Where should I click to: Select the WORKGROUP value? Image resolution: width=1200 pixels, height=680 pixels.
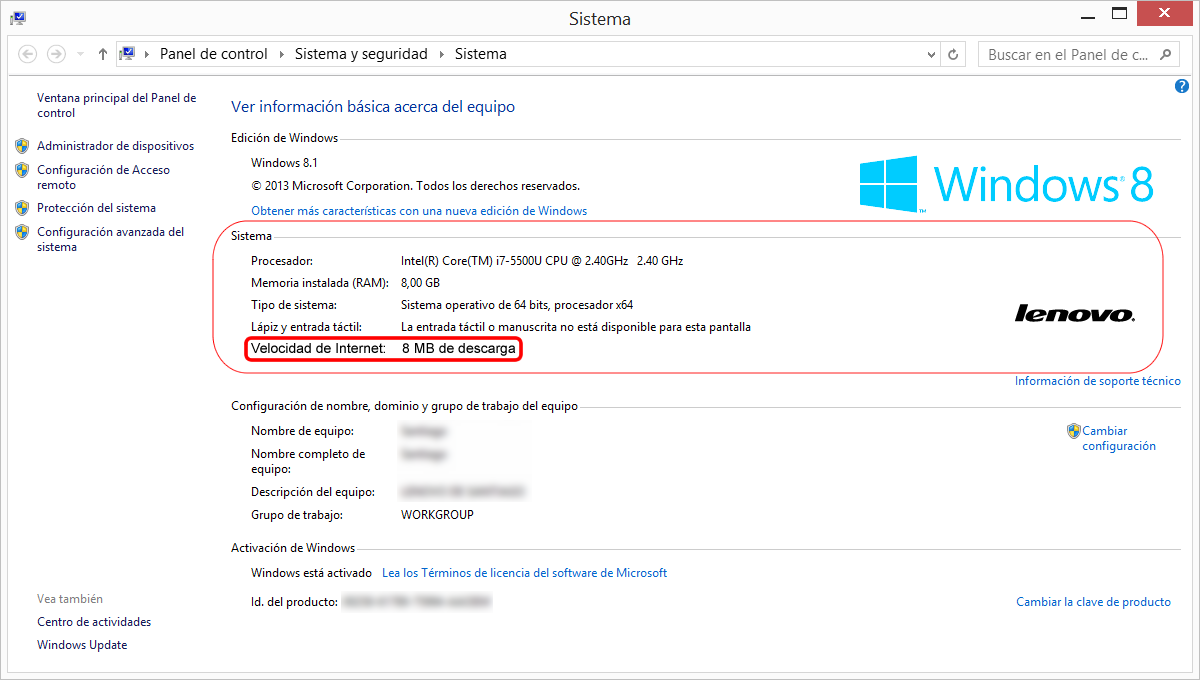[x=437, y=515]
